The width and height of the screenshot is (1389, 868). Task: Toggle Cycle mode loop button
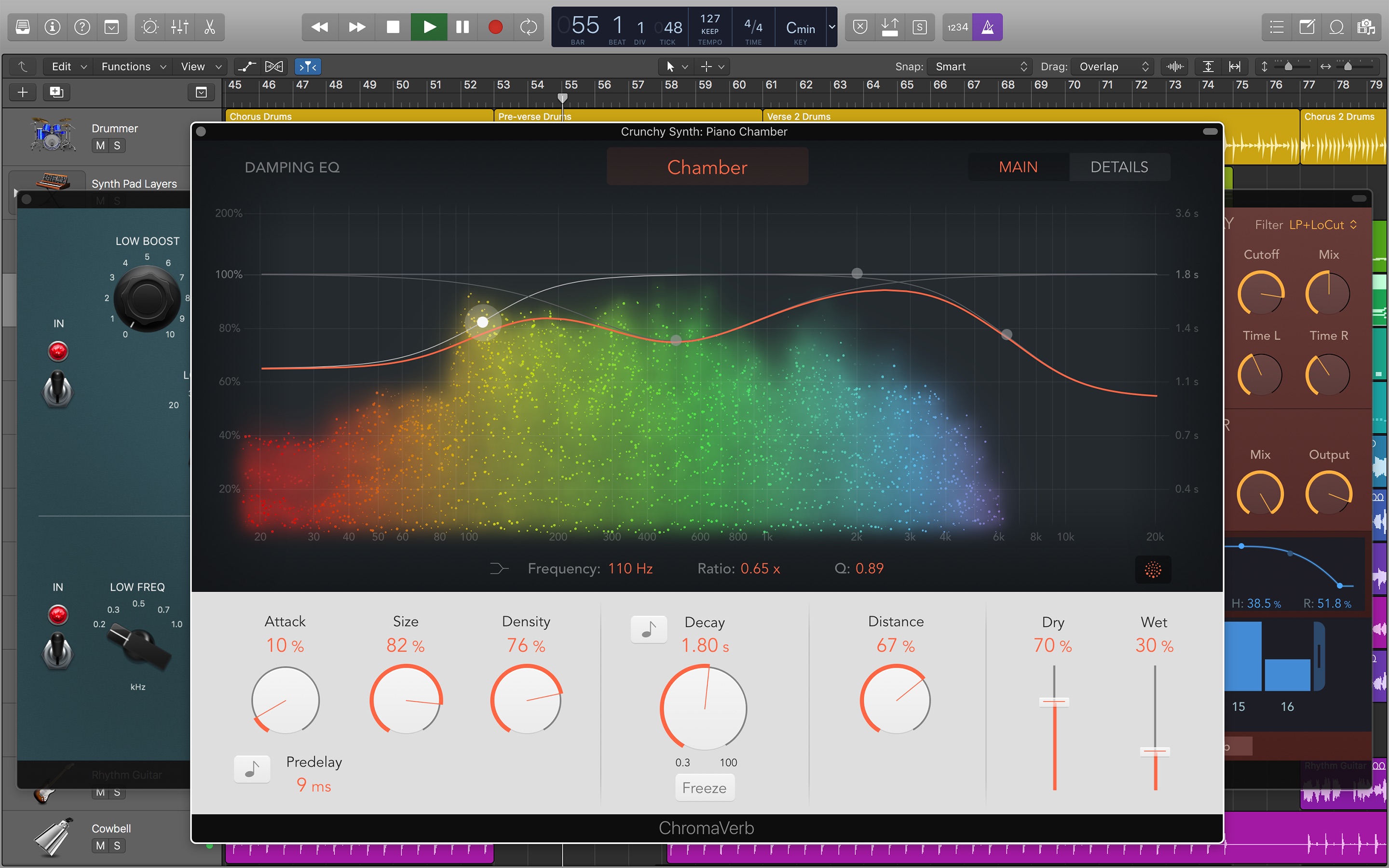point(528,27)
